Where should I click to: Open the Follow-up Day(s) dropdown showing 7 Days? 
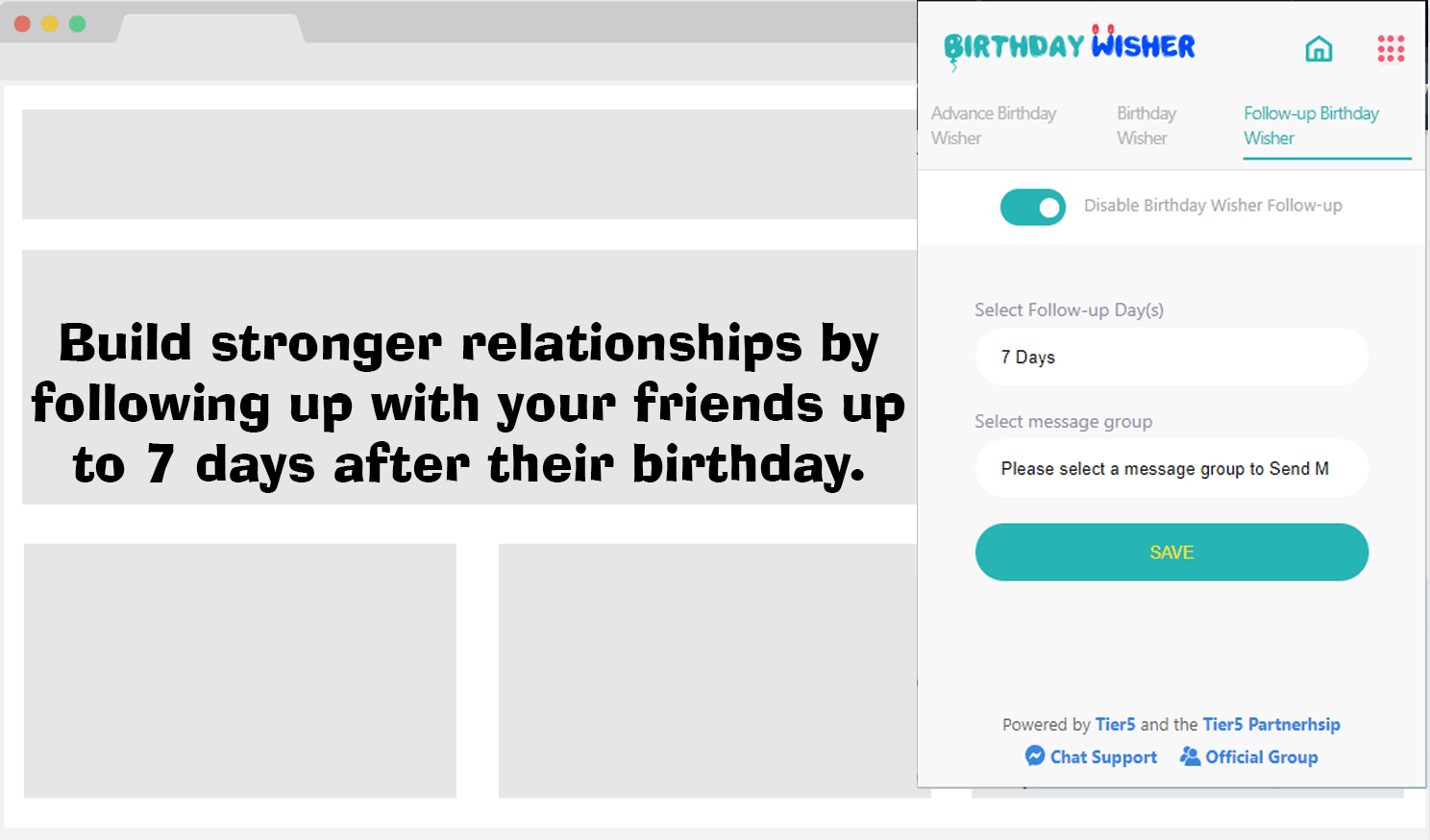[1171, 358]
